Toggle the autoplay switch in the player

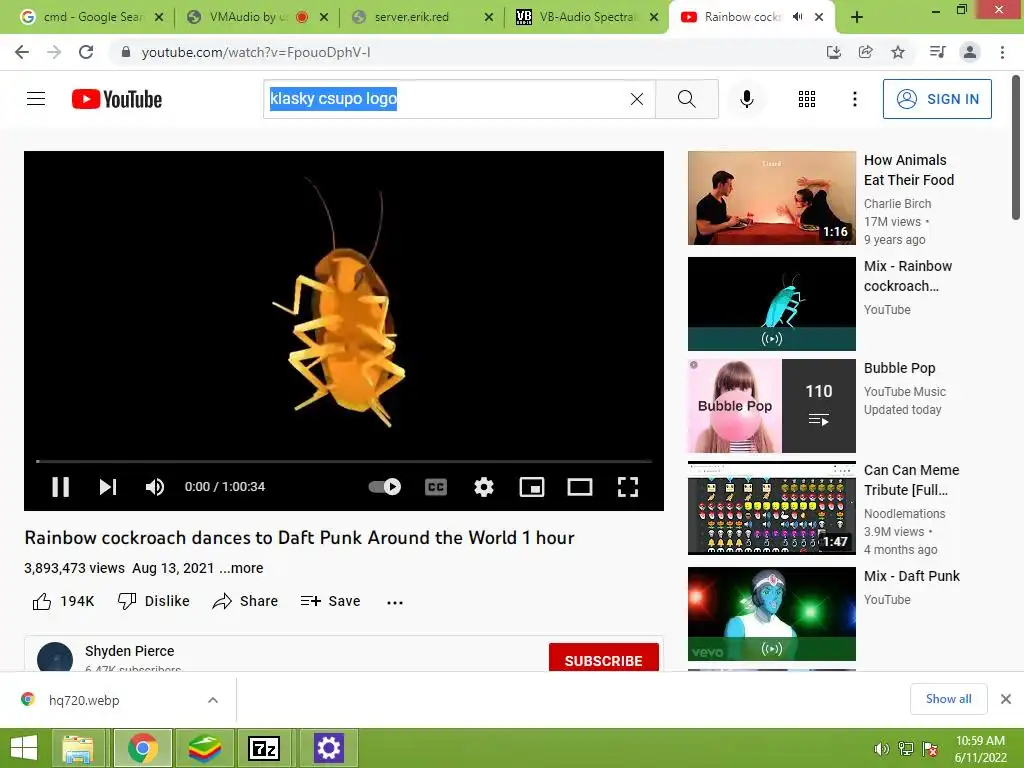point(385,487)
